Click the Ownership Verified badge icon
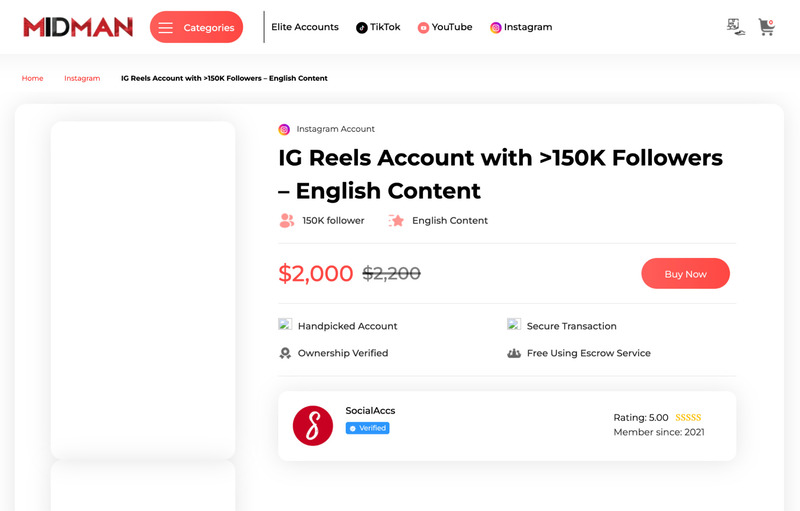 (285, 353)
